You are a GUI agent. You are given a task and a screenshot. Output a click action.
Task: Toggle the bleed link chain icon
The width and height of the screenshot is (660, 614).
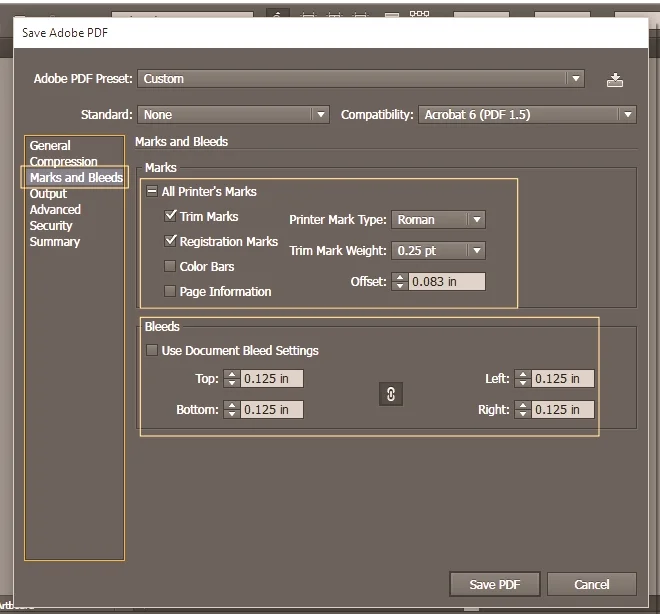[x=391, y=394]
